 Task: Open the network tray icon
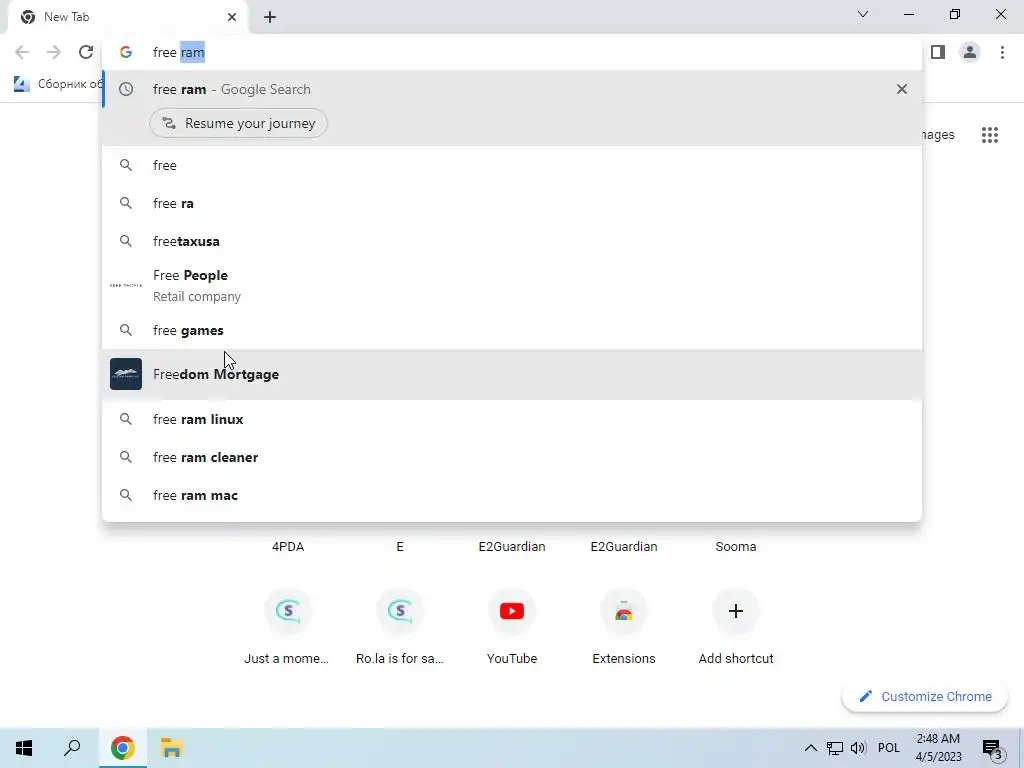click(835, 748)
